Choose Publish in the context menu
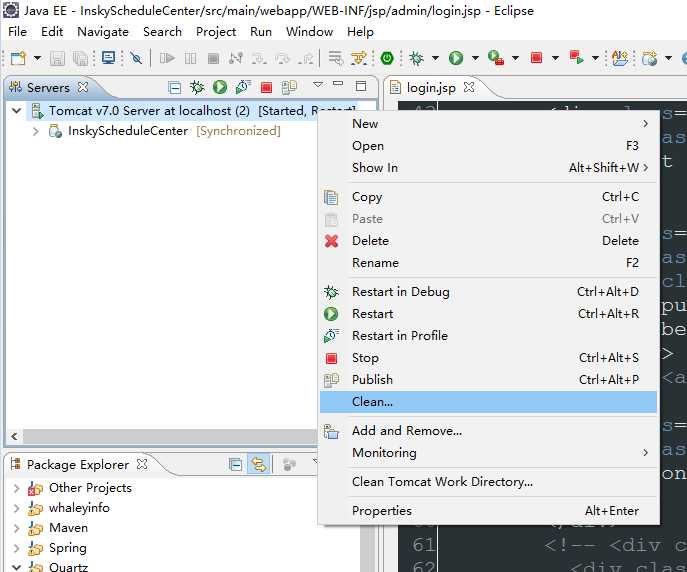This screenshot has width=687, height=572. [489, 379]
